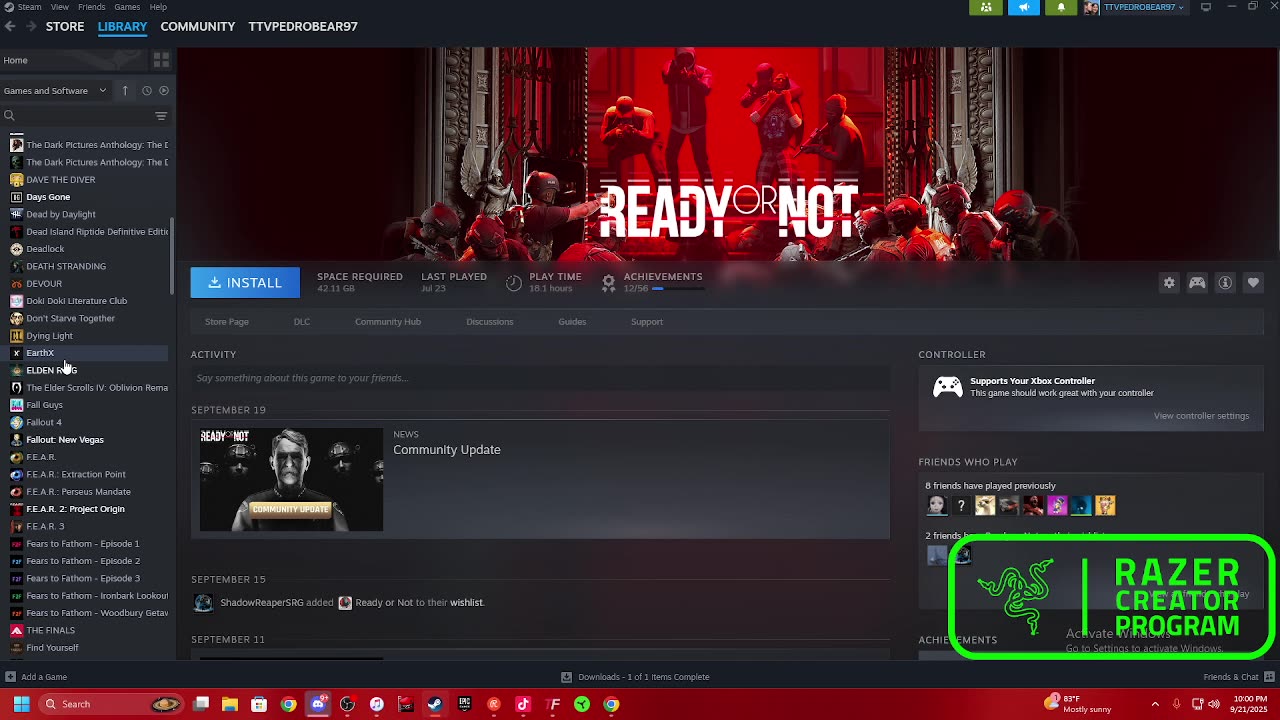
Task: Open TTVPEDROBEAR97 profile tab
Action: (303, 26)
